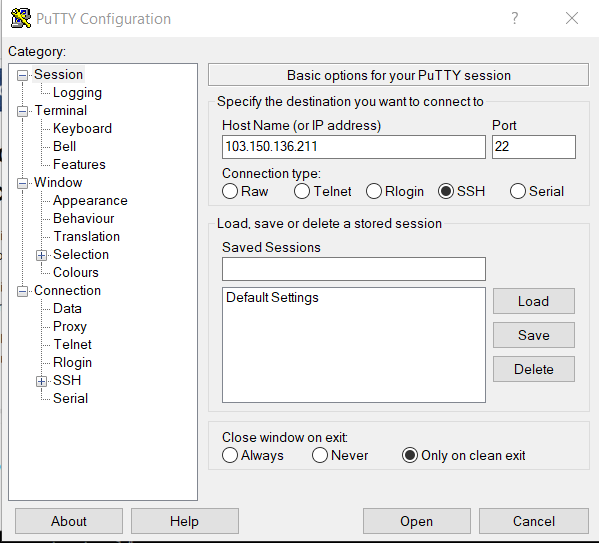Collapse the Terminal category

(x=23, y=111)
